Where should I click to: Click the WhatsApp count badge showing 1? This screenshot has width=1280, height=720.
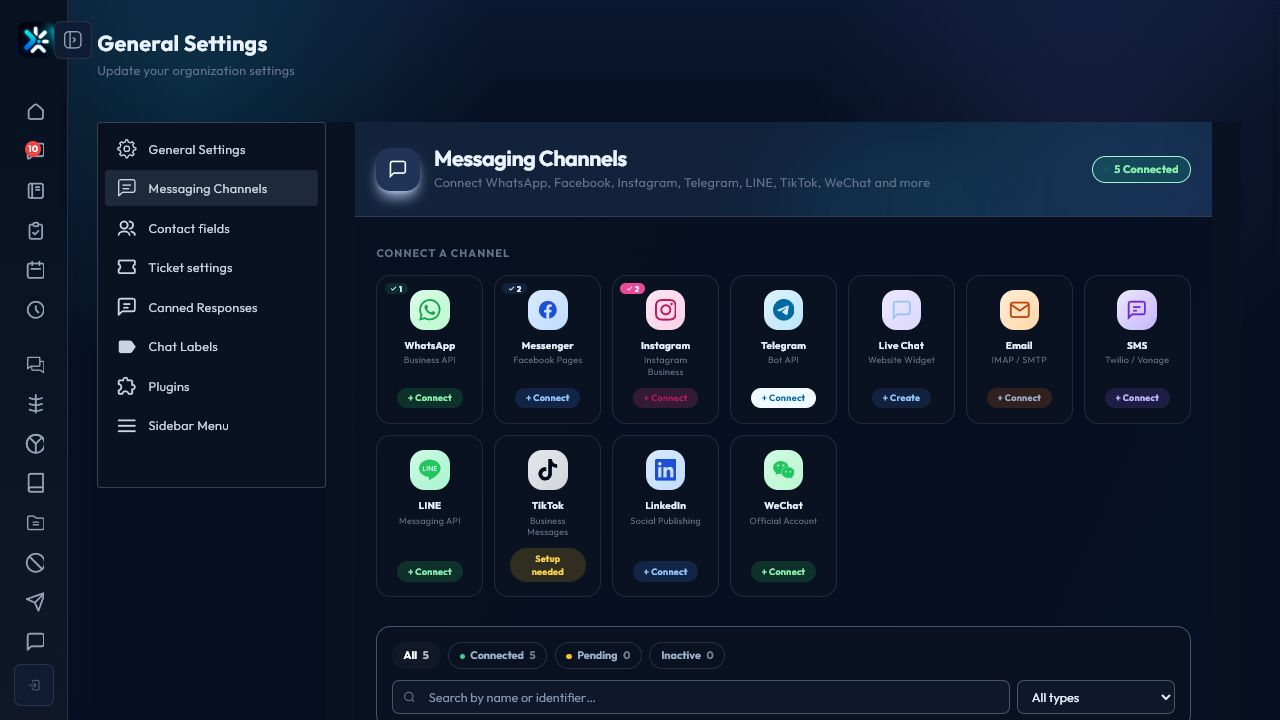click(x=397, y=289)
